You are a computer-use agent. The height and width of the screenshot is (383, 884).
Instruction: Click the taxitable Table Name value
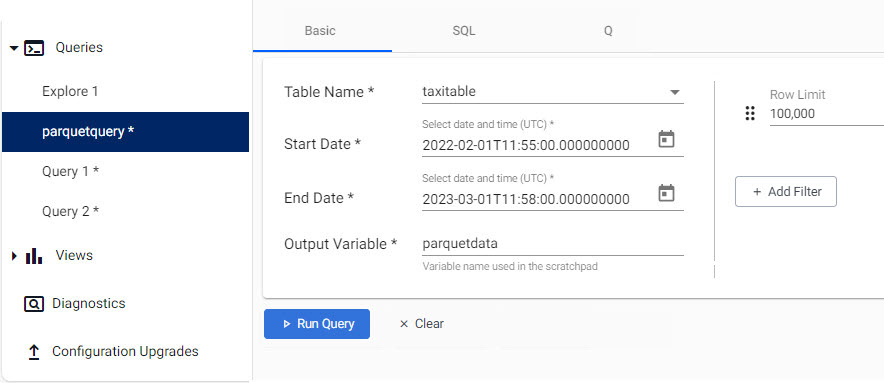(449, 91)
